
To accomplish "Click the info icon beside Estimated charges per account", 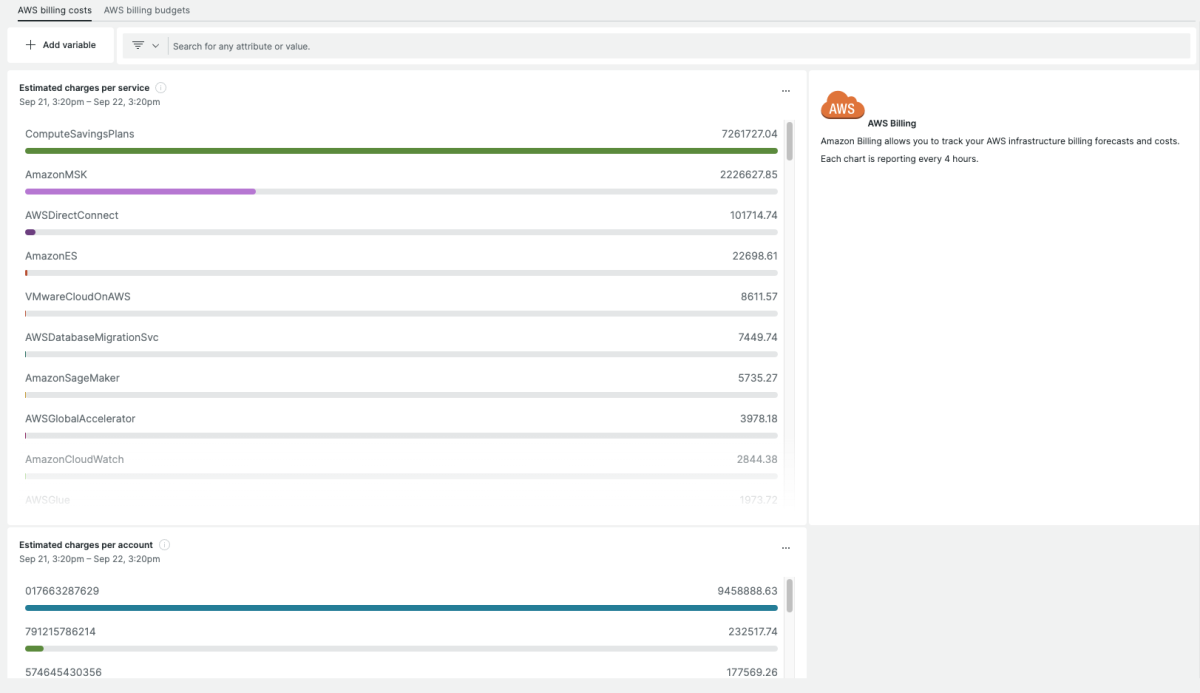I will pyautogui.click(x=165, y=545).
